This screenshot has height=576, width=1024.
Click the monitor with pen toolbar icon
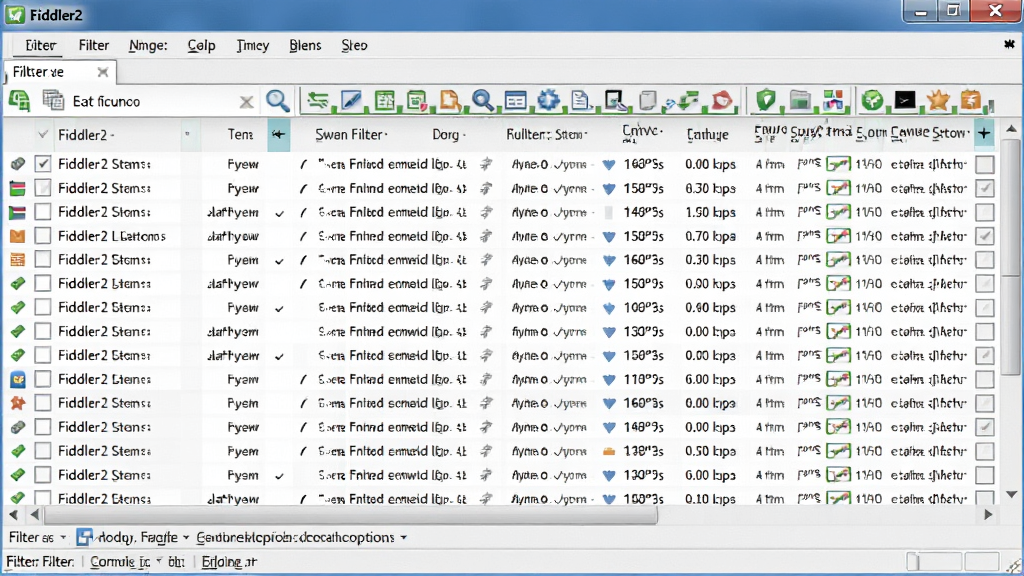coord(615,101)
